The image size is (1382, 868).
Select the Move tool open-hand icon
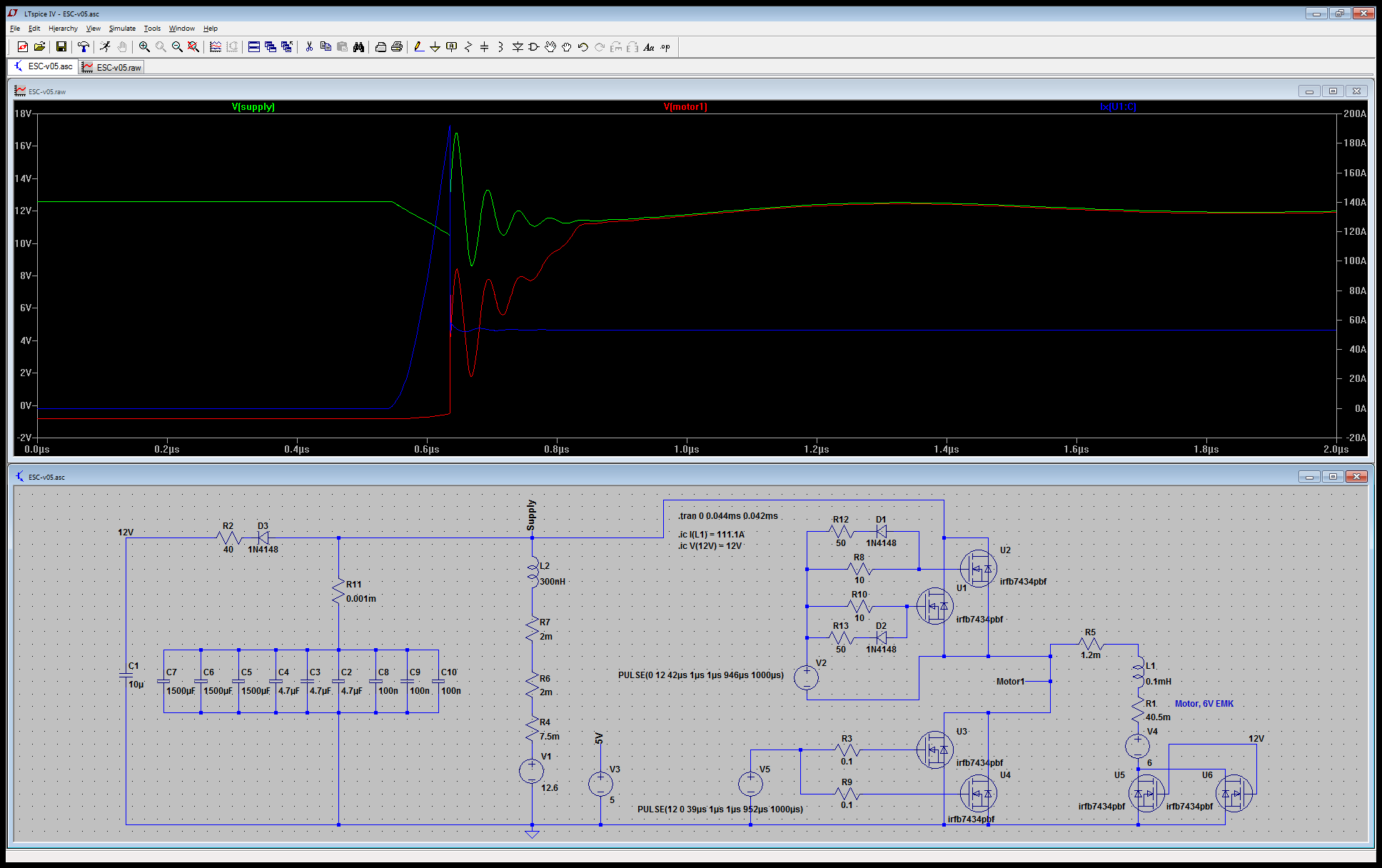coord(550,47)
